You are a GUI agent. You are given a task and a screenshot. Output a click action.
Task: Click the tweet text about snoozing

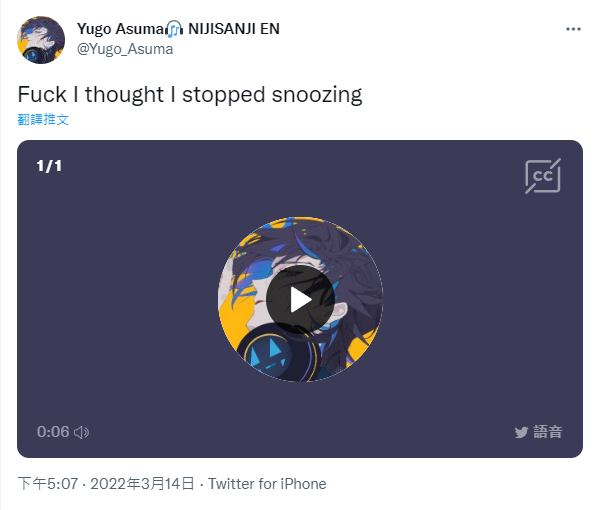coord(190,95)
